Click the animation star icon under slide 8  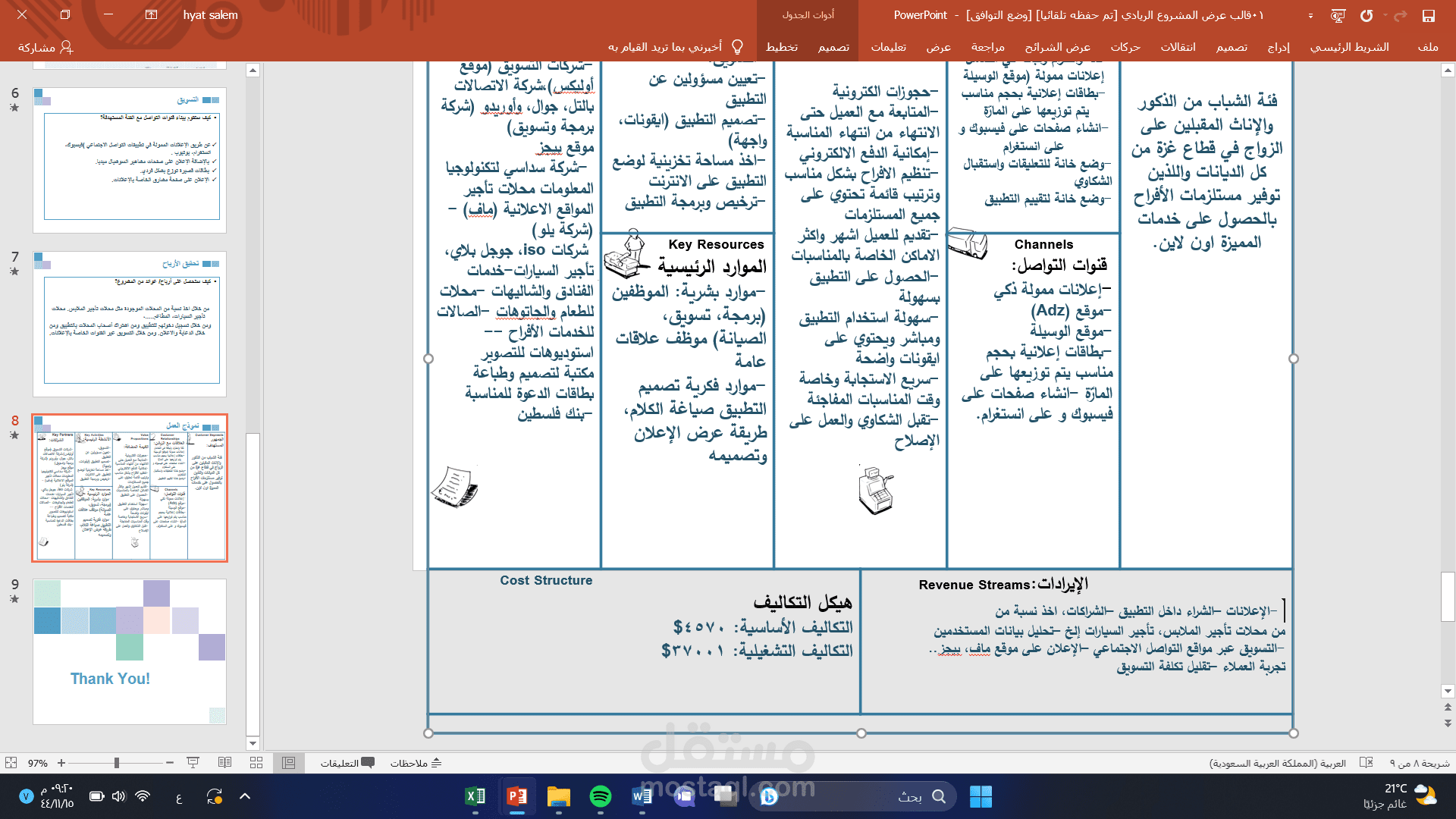pos(14,435)
